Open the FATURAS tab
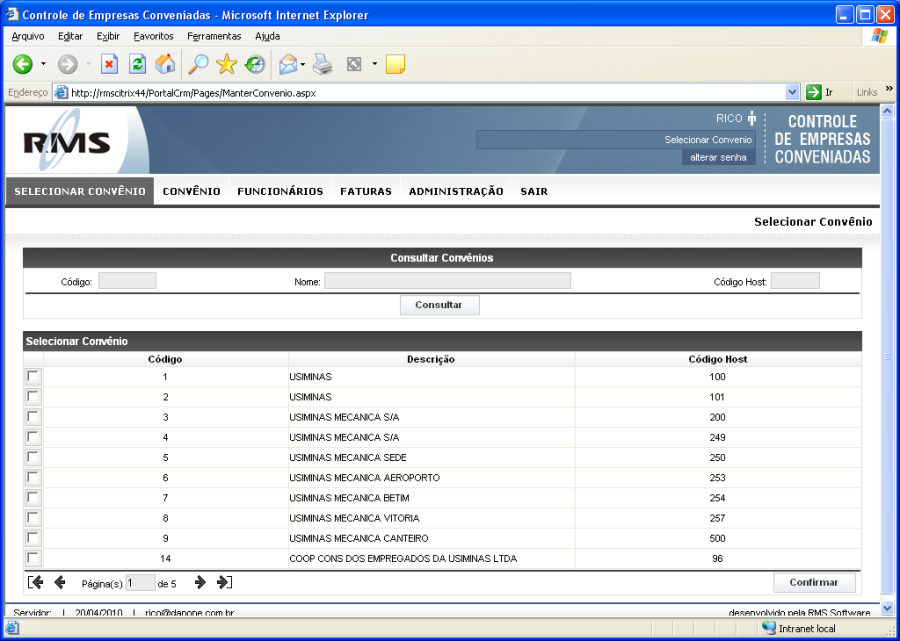Screen dimensions: 900x641 [366, 191]
